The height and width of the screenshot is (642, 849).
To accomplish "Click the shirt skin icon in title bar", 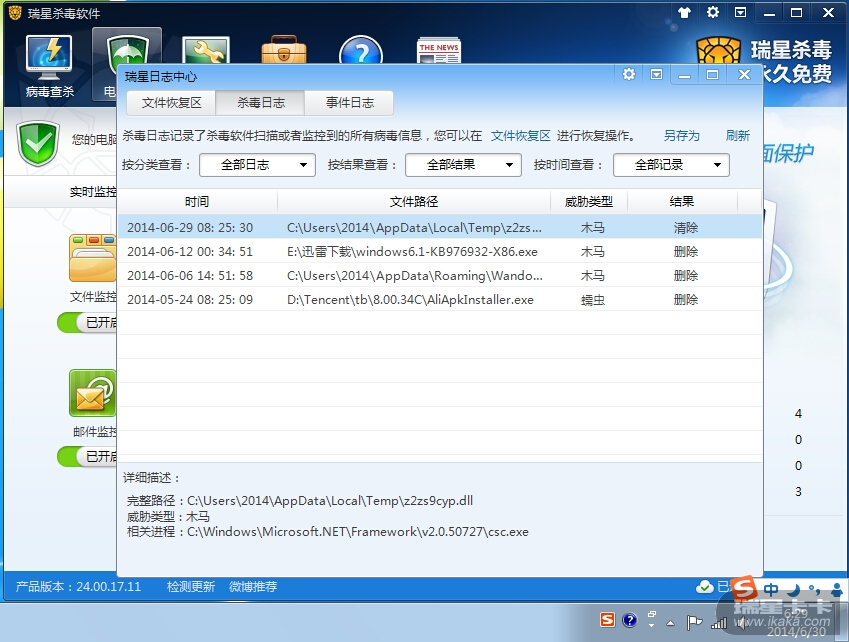I will point(685,12).
